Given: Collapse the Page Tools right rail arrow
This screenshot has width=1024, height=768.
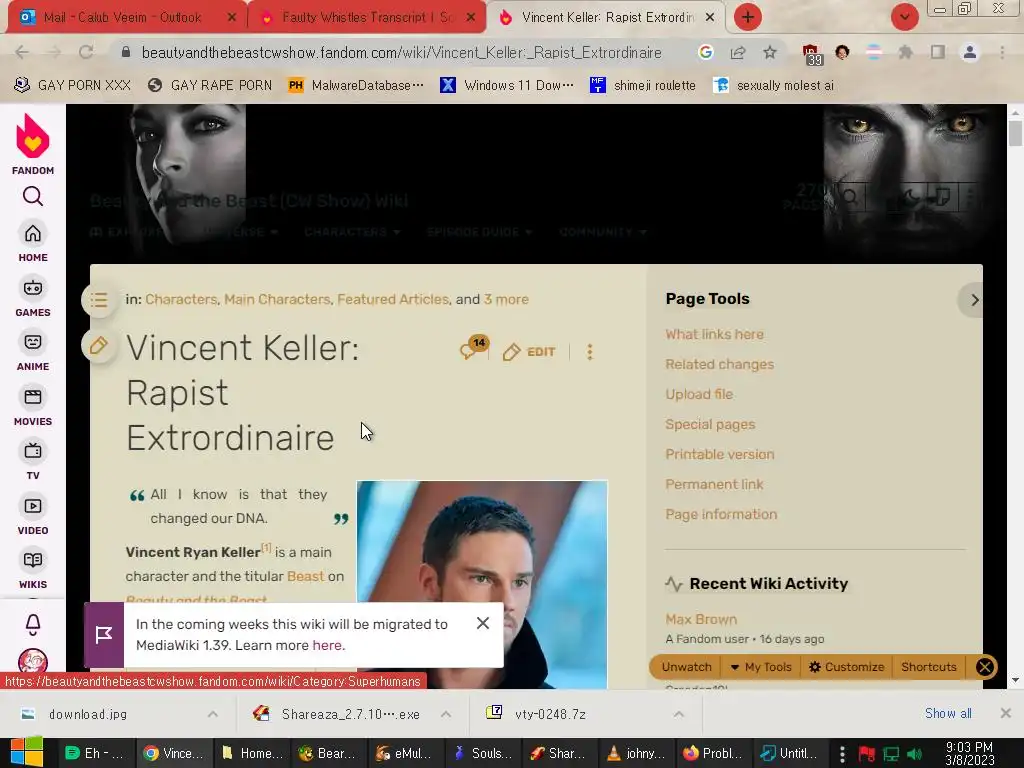Looking at the screenshot, I should (974, 300).
